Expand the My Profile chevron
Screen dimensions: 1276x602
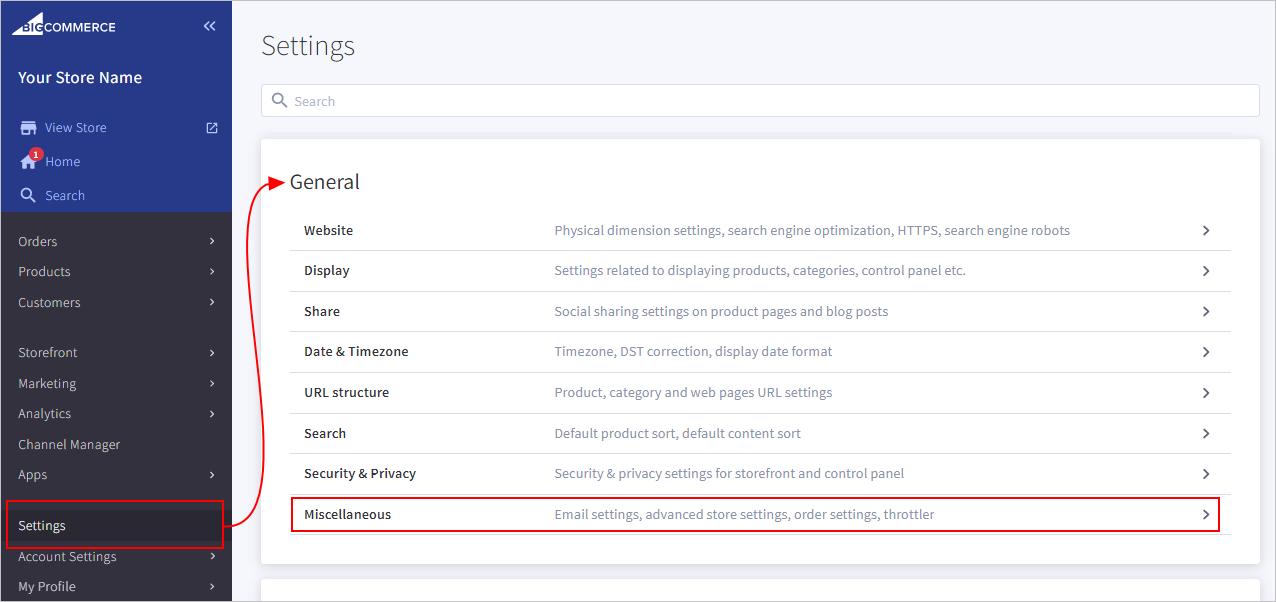tap(211, 586)
